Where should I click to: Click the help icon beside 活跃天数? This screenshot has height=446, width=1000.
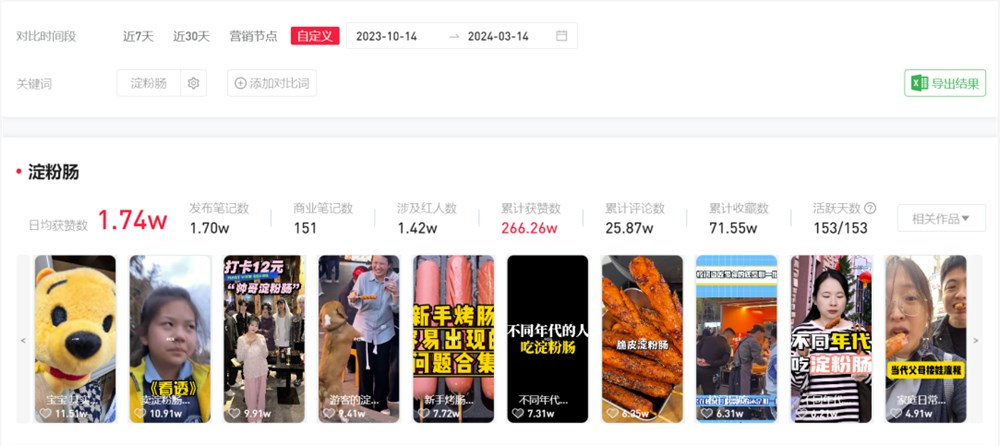[870, 208]
